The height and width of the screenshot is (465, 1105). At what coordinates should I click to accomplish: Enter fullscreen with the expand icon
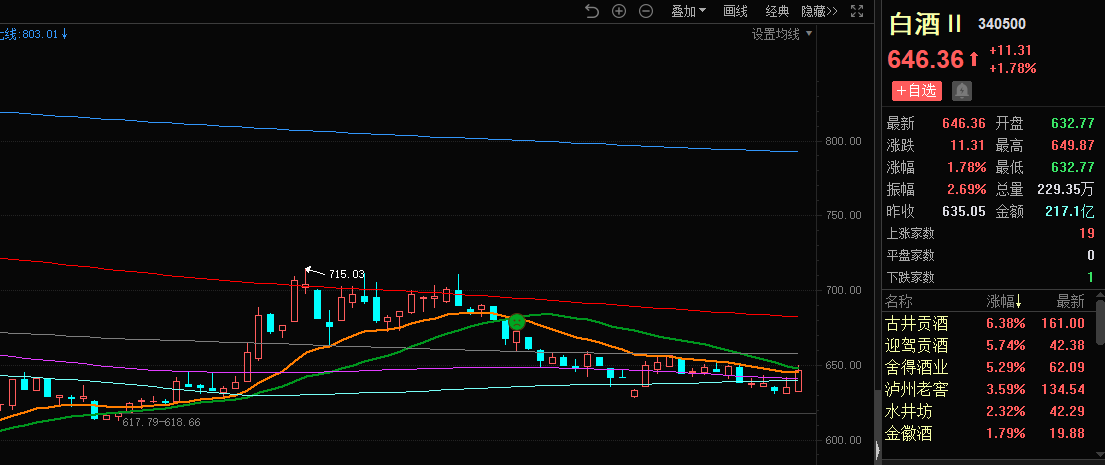point(857,11)
